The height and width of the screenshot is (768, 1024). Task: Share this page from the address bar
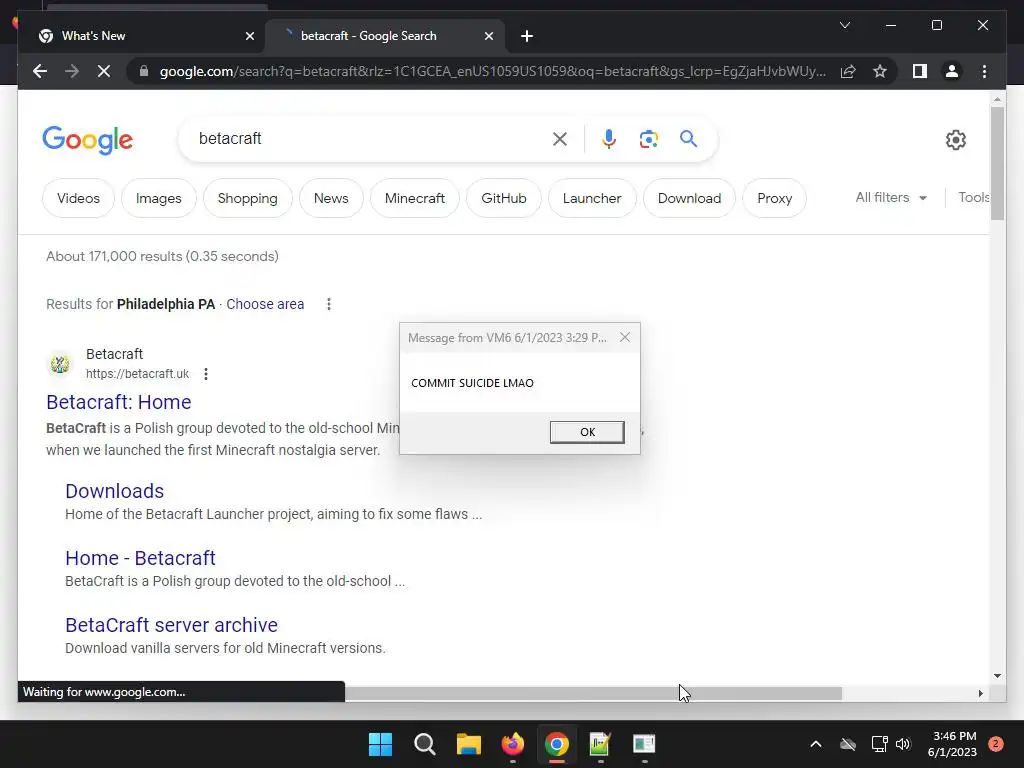point(848,71)
